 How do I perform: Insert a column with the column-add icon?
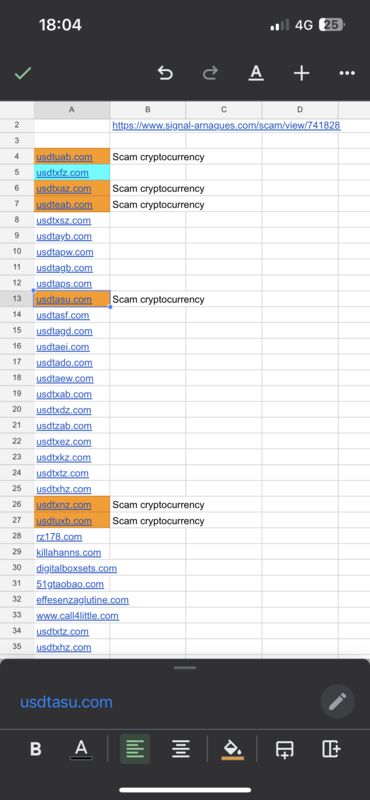331,749
